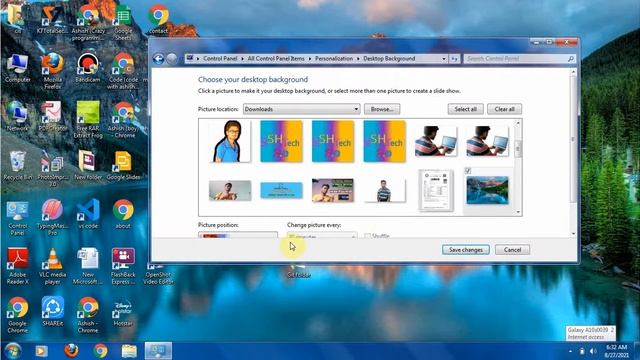Uncheck the lake wallpaper thumbnail checkbox
Viewport: 640px width, 360px height.
[x=468, y=171]
